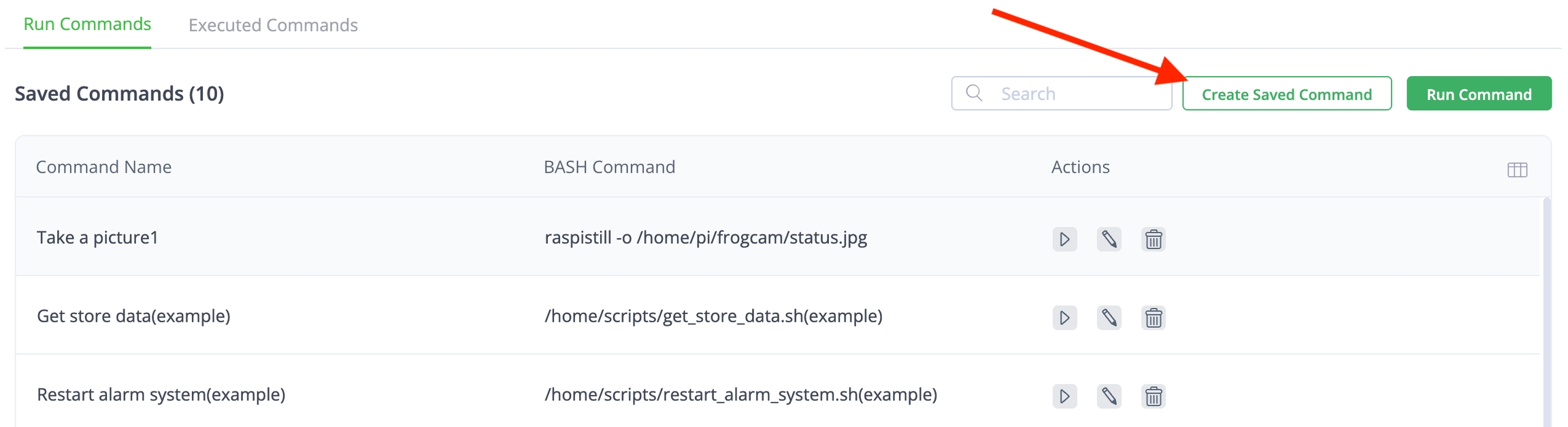Run the Take a picture1 command
This screenshot has height=427, width=1568.
tap(1064, 239)
